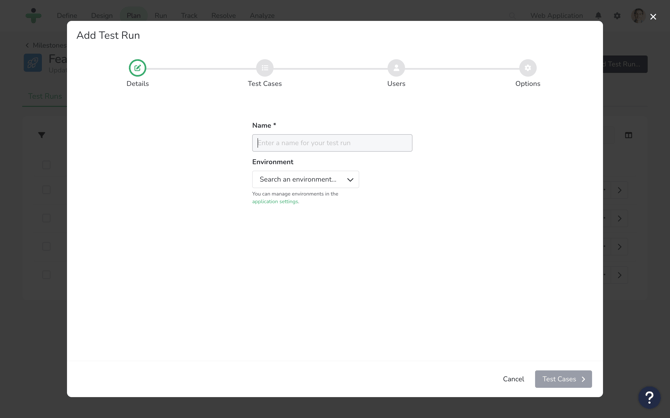Click the Test Cases step icon
670x418 pixels.
[x=264, y=68]
